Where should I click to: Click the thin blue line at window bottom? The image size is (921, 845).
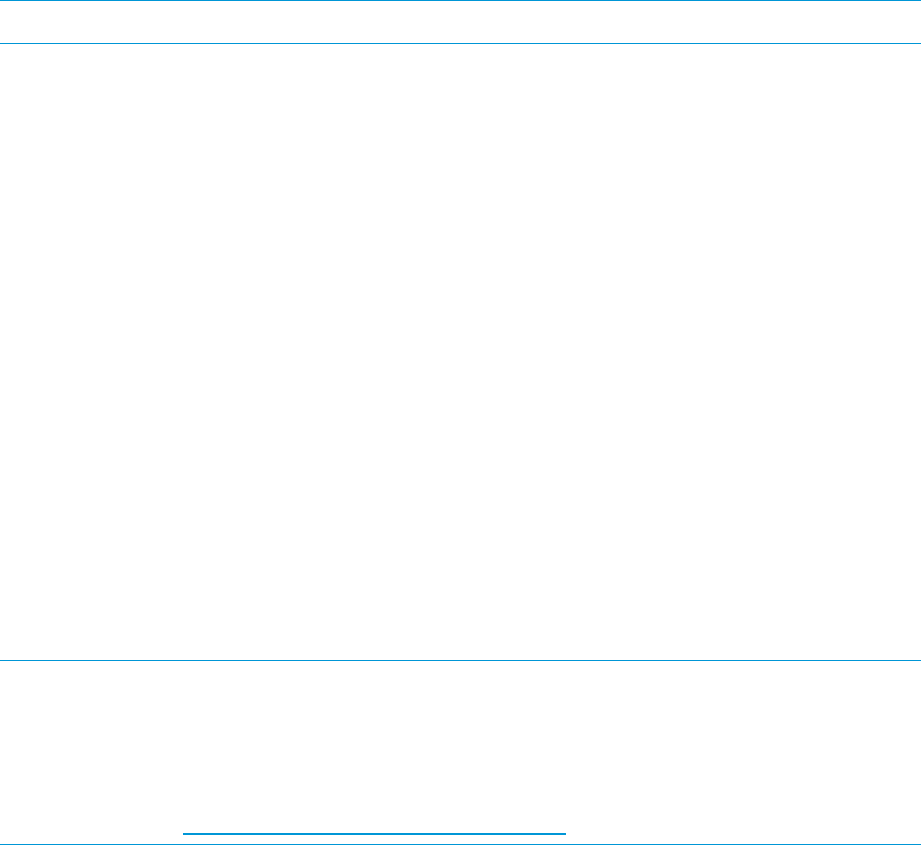pos(460,844)
